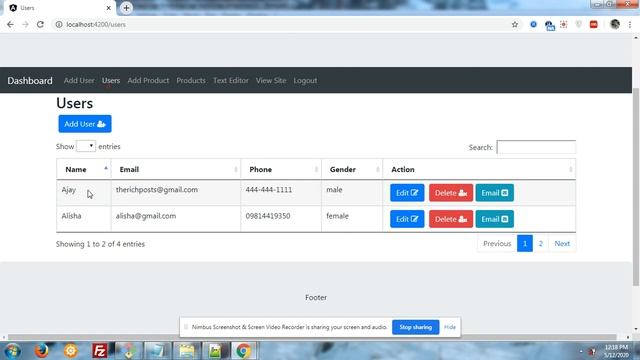
Task: Click the blue Add User button
Action: pyautogui.click(x=85, y=124)
